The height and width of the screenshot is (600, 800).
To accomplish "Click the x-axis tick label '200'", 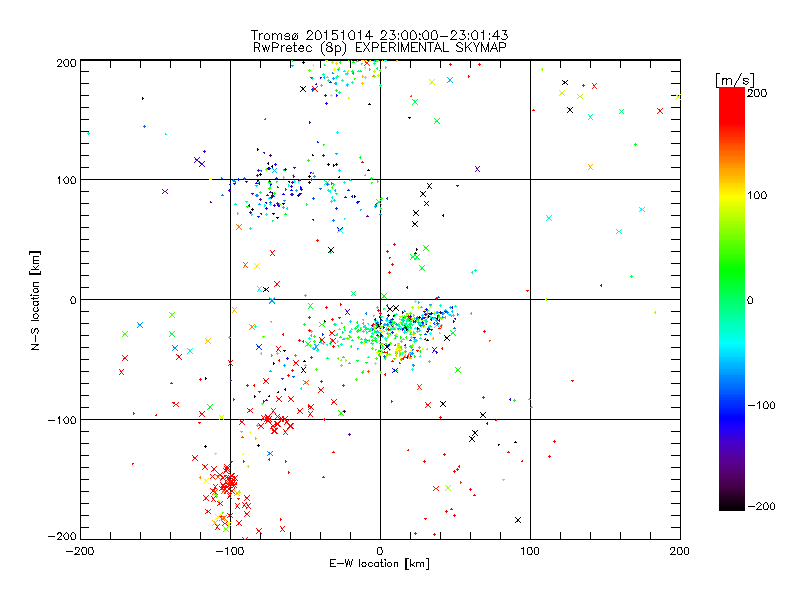I will (680, 551).
